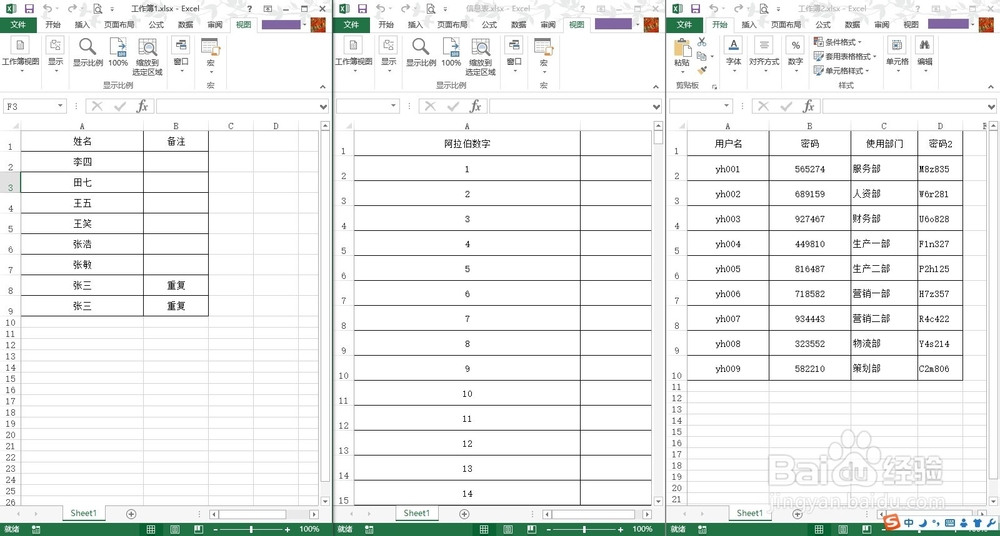
Task: Select cell yh004 in 工作簿2
Action: pos(728,244)
